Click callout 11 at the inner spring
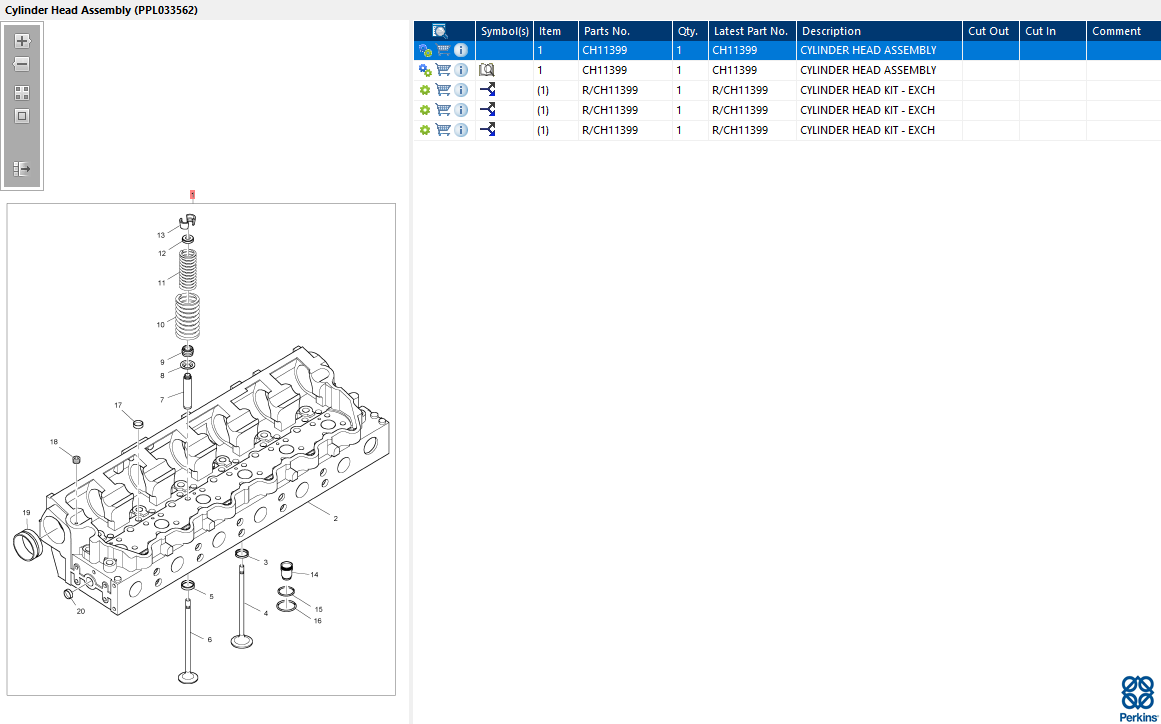Viewport: 1161px width, 724px height. pos(161,283)
